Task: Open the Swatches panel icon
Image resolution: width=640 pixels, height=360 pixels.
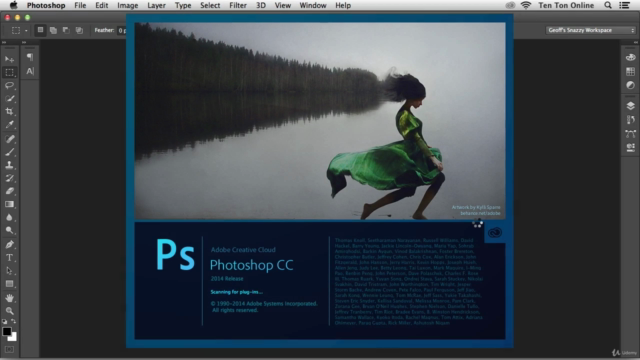Action: [630, 71]
